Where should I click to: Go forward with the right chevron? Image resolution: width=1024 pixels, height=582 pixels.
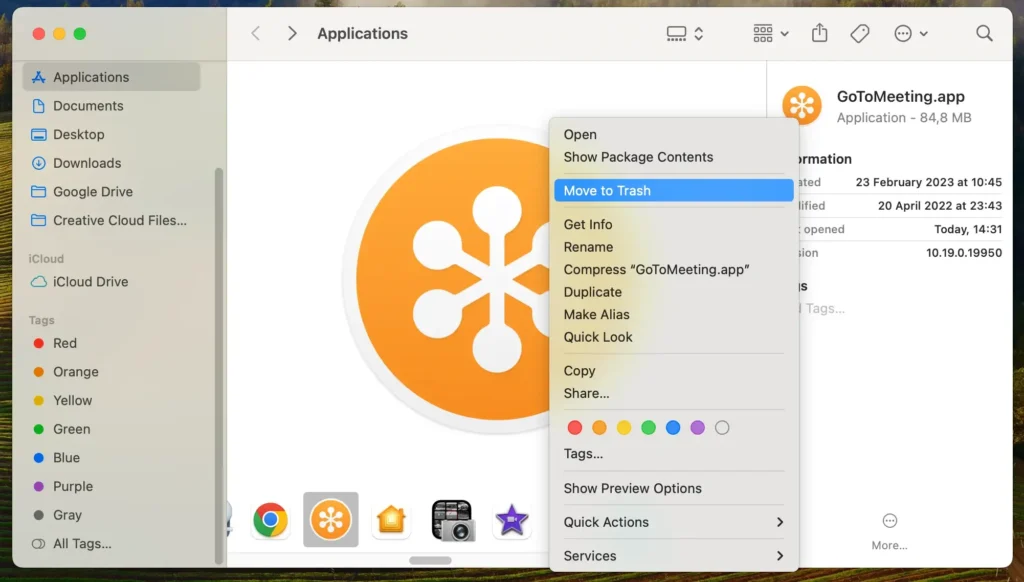click(x=292, y=33)
